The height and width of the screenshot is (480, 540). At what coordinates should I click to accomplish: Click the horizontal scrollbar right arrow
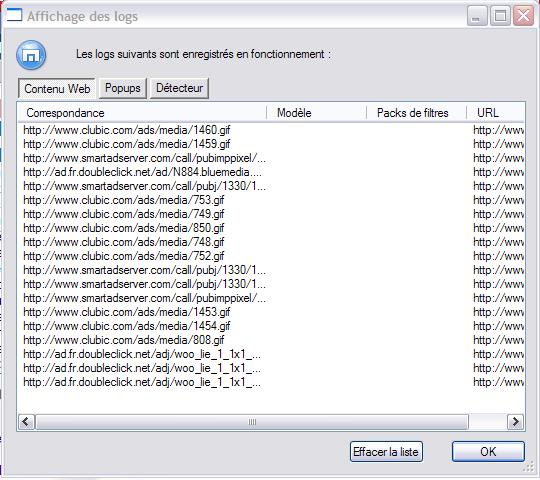516,422
